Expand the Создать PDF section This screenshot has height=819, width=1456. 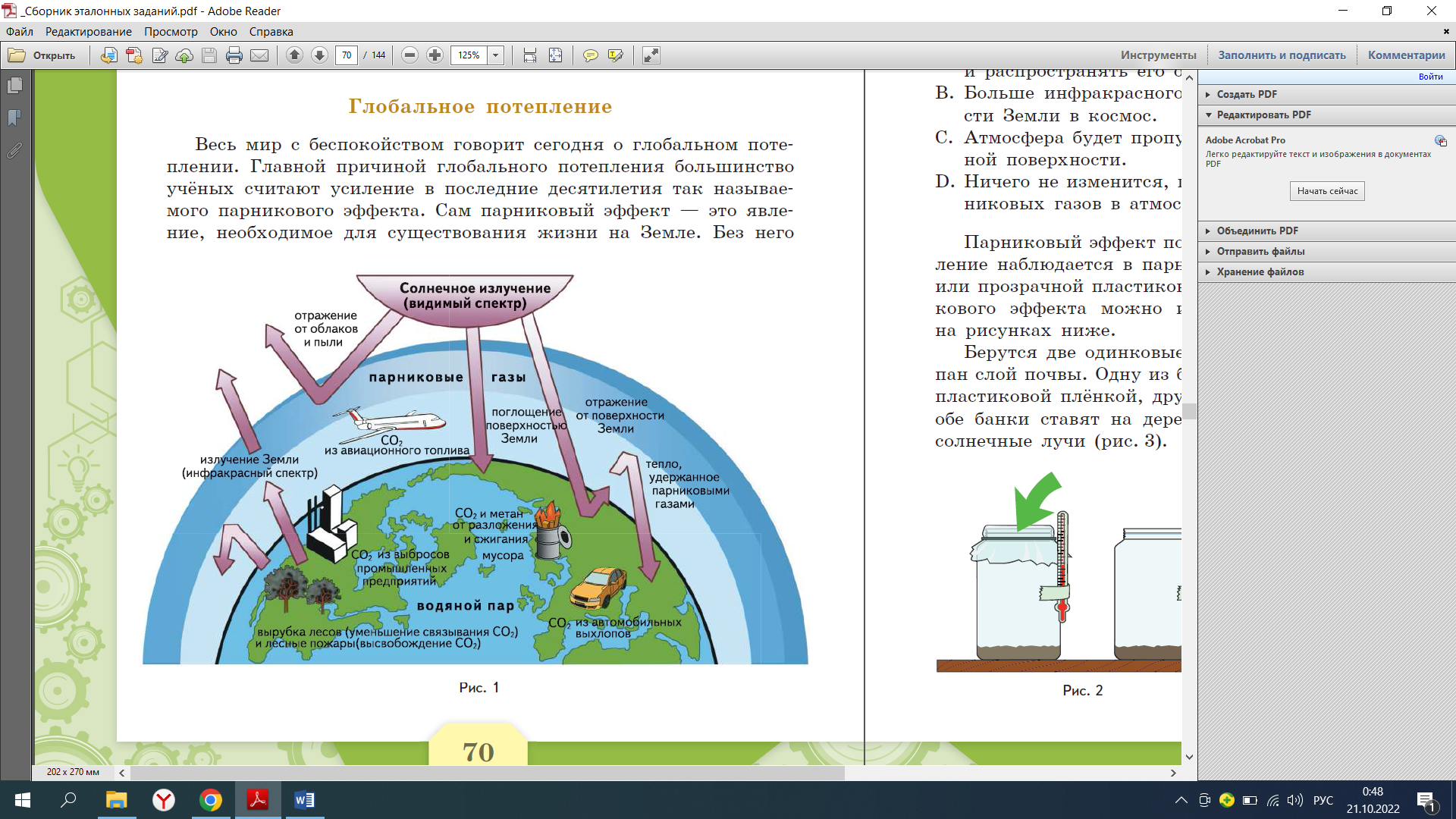1327,94
